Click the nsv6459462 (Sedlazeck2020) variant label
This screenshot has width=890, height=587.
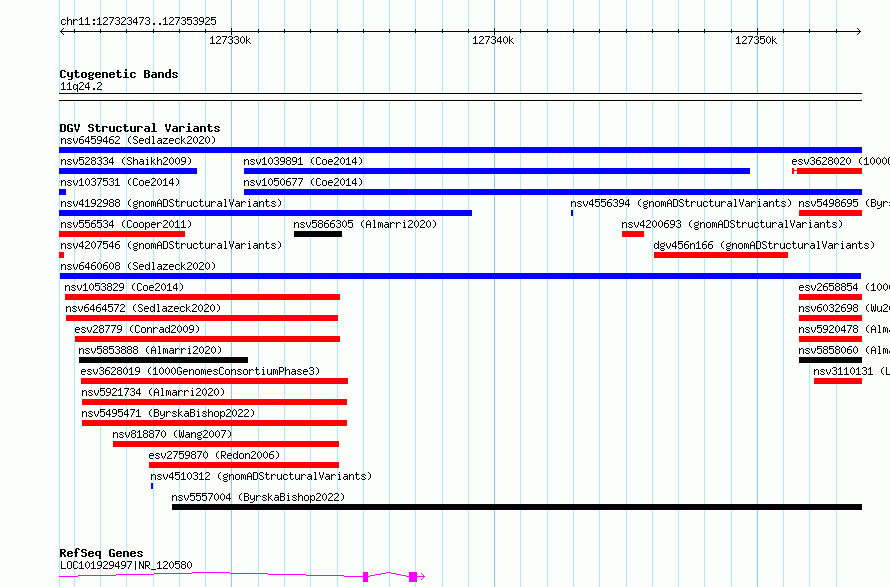point(138,140)
